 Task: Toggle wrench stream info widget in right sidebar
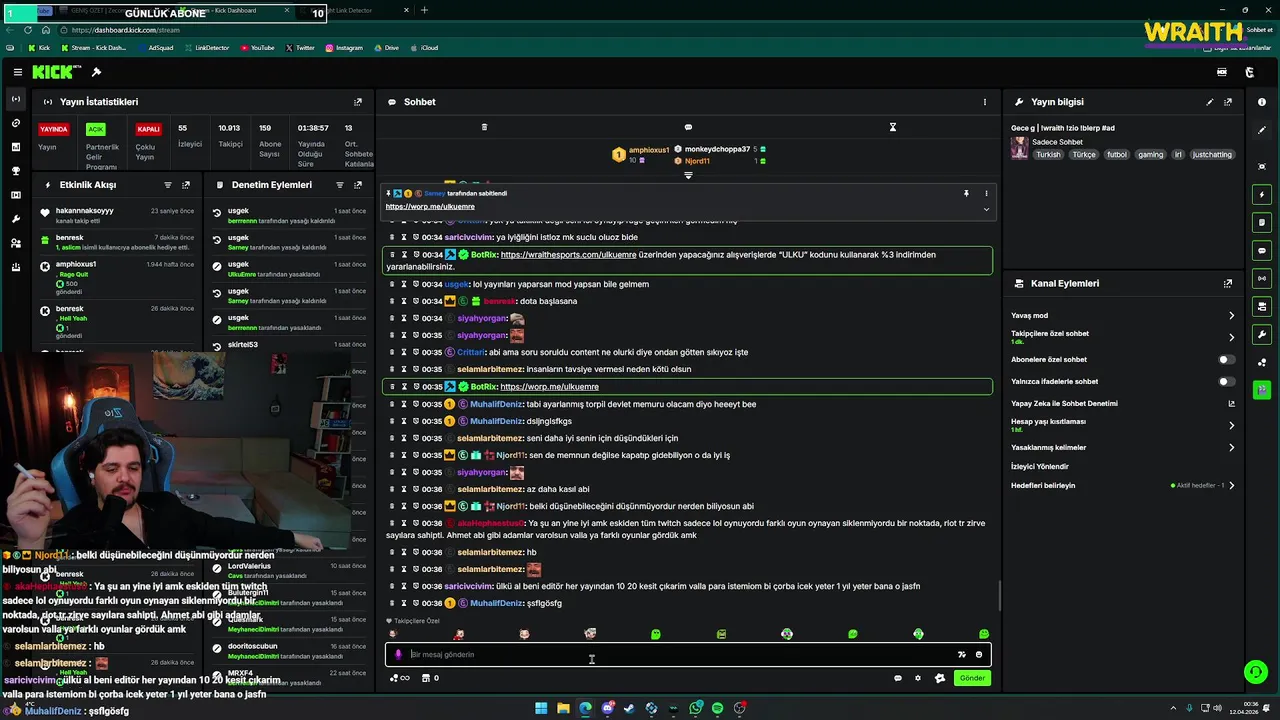coord(1262,334)
